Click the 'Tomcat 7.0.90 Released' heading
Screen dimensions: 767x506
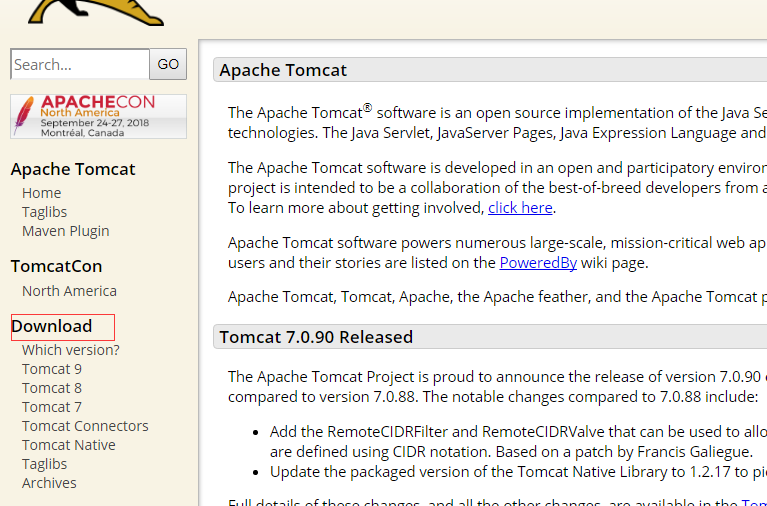(x=316, y=337)
